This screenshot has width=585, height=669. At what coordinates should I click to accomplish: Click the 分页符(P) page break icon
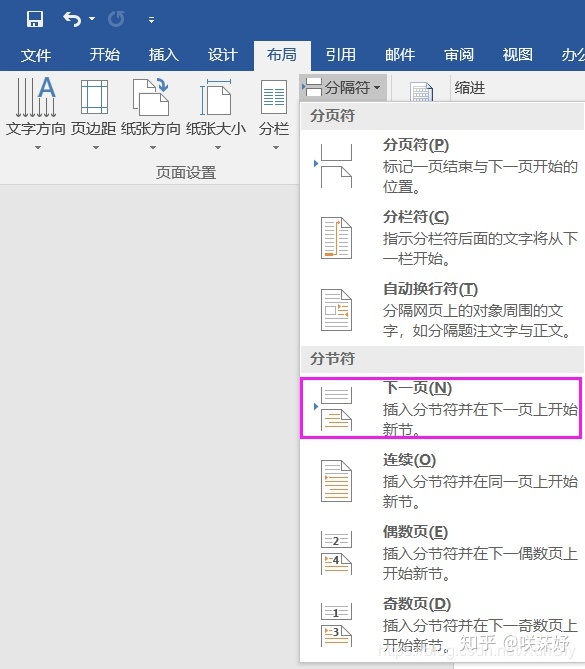[x=334, y=166]
